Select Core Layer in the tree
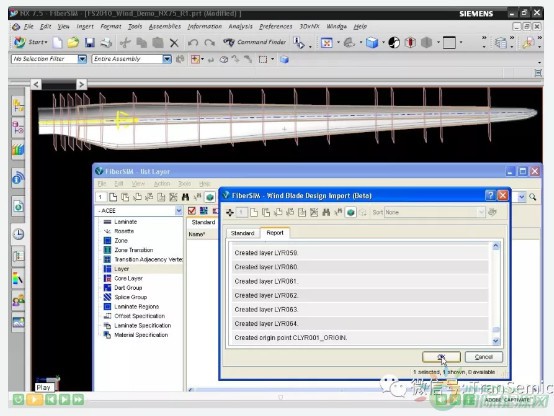 tap(128, 278)
